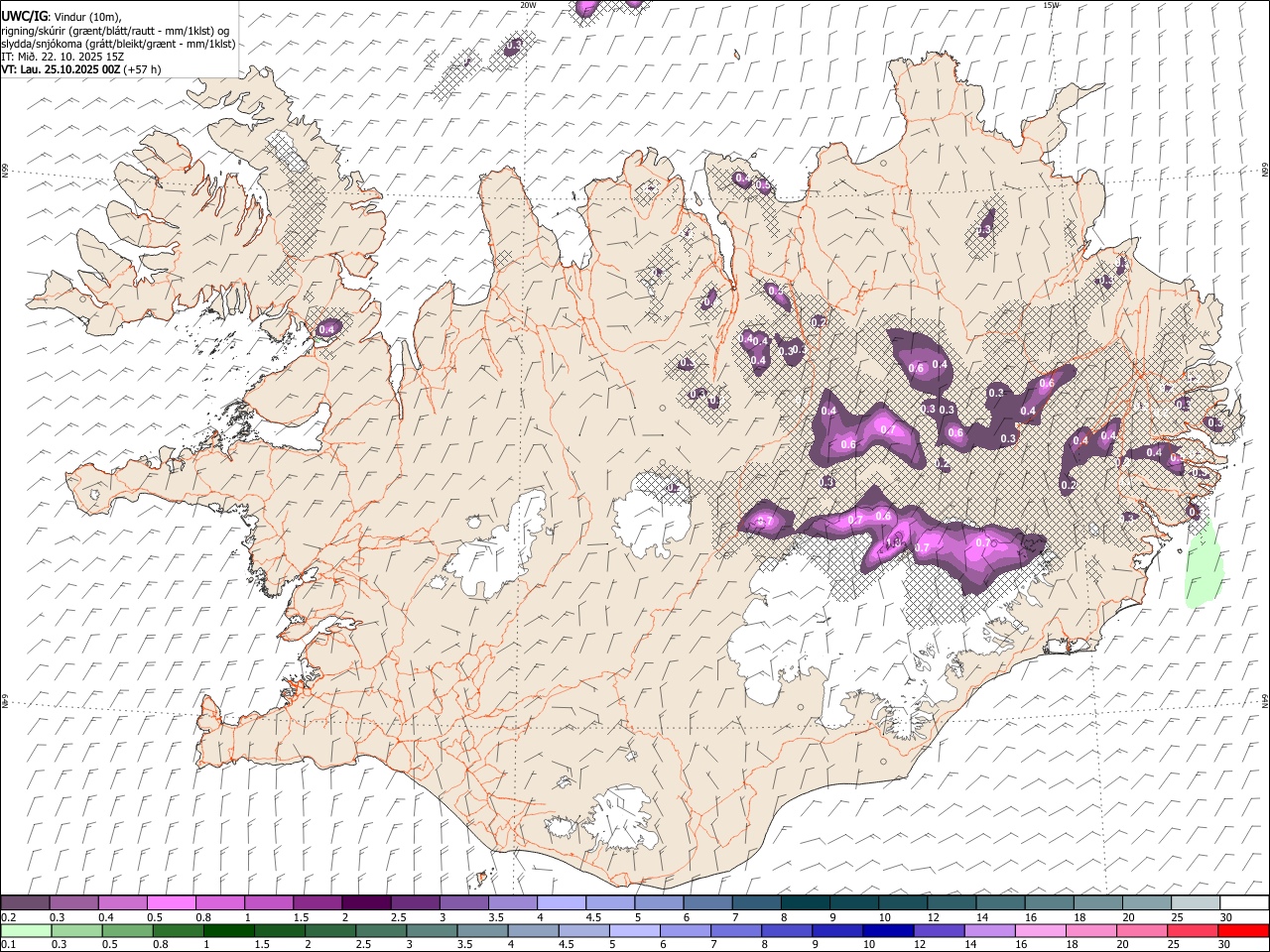Click the 'rigning/skúrir' legend description line
The height and width of the screenshot is (952, 1270).
pyautogui.click(x=114, y=31)
